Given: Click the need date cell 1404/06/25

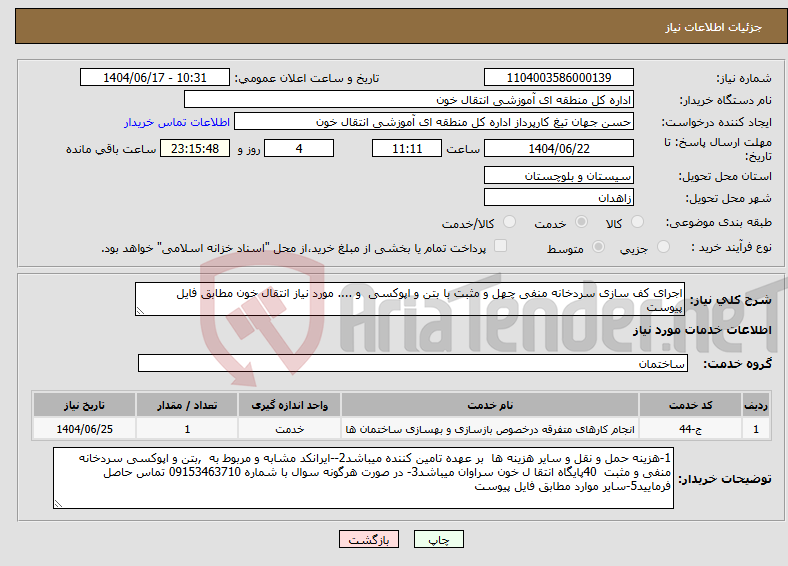Looking at the screenshot, I should coord(84,429).
